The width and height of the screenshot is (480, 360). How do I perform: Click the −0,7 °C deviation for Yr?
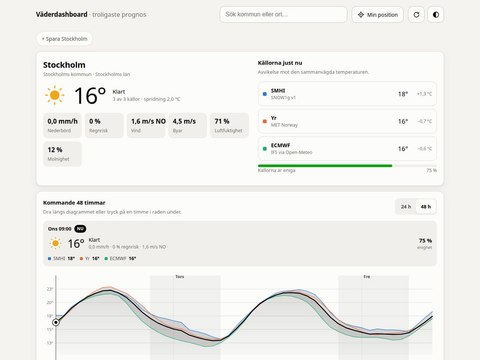tap(424, 121)
